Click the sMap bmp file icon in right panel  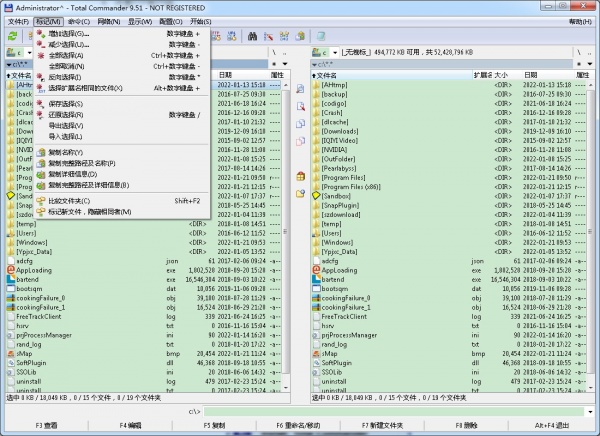click(316, 353)
